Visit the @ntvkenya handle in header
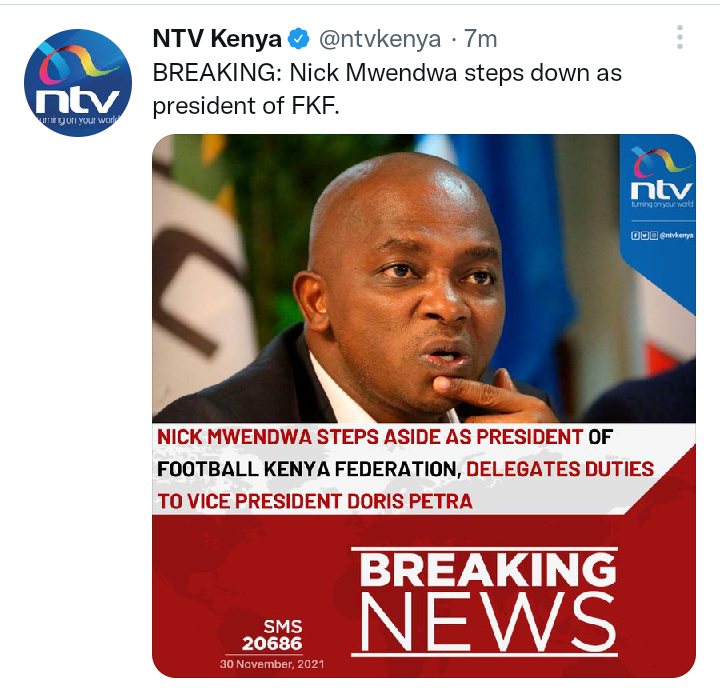This screenshot has height=689, width=720. tap(380, 39)
